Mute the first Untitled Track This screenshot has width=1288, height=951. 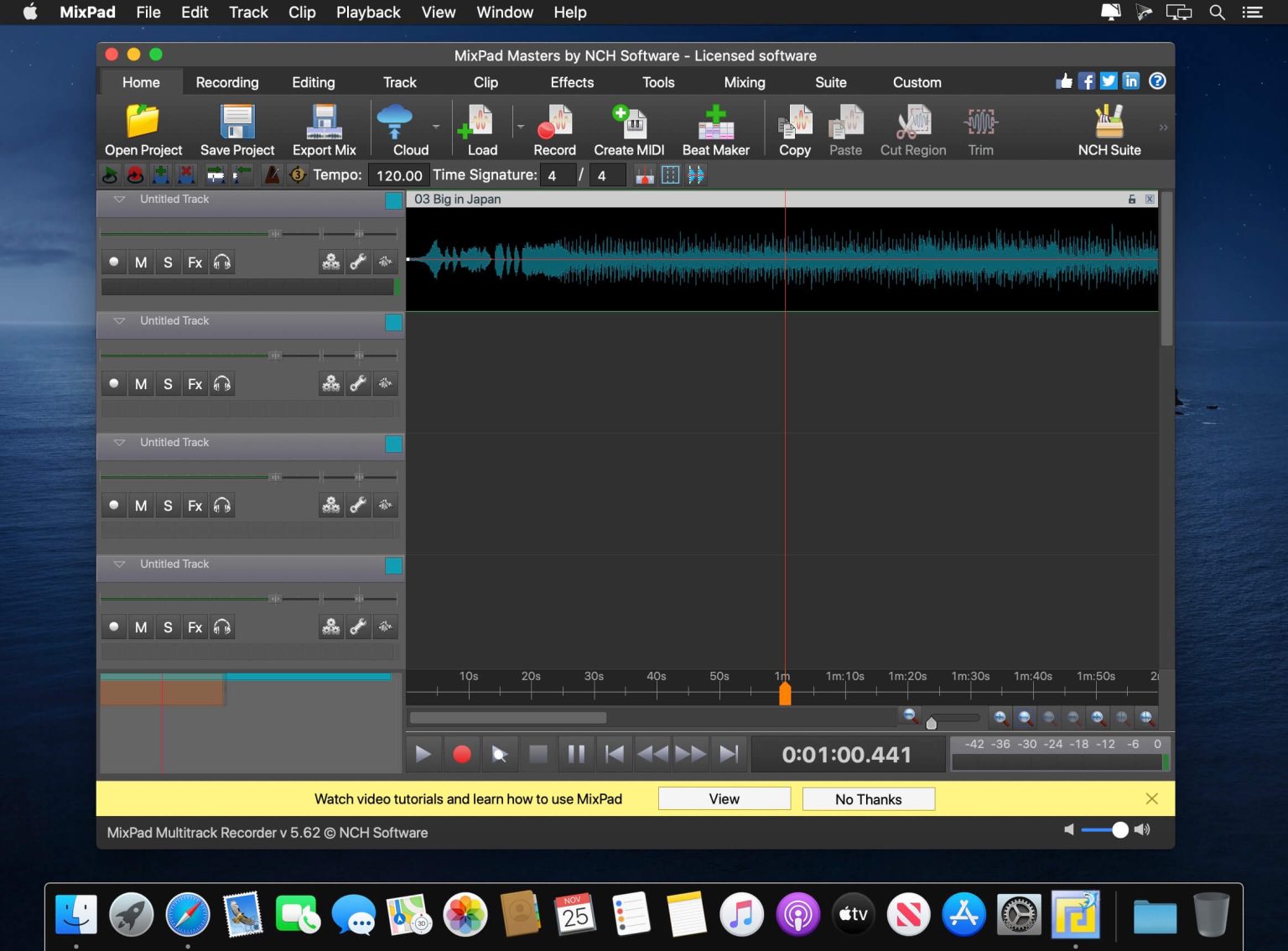click(x=140, y=262)
